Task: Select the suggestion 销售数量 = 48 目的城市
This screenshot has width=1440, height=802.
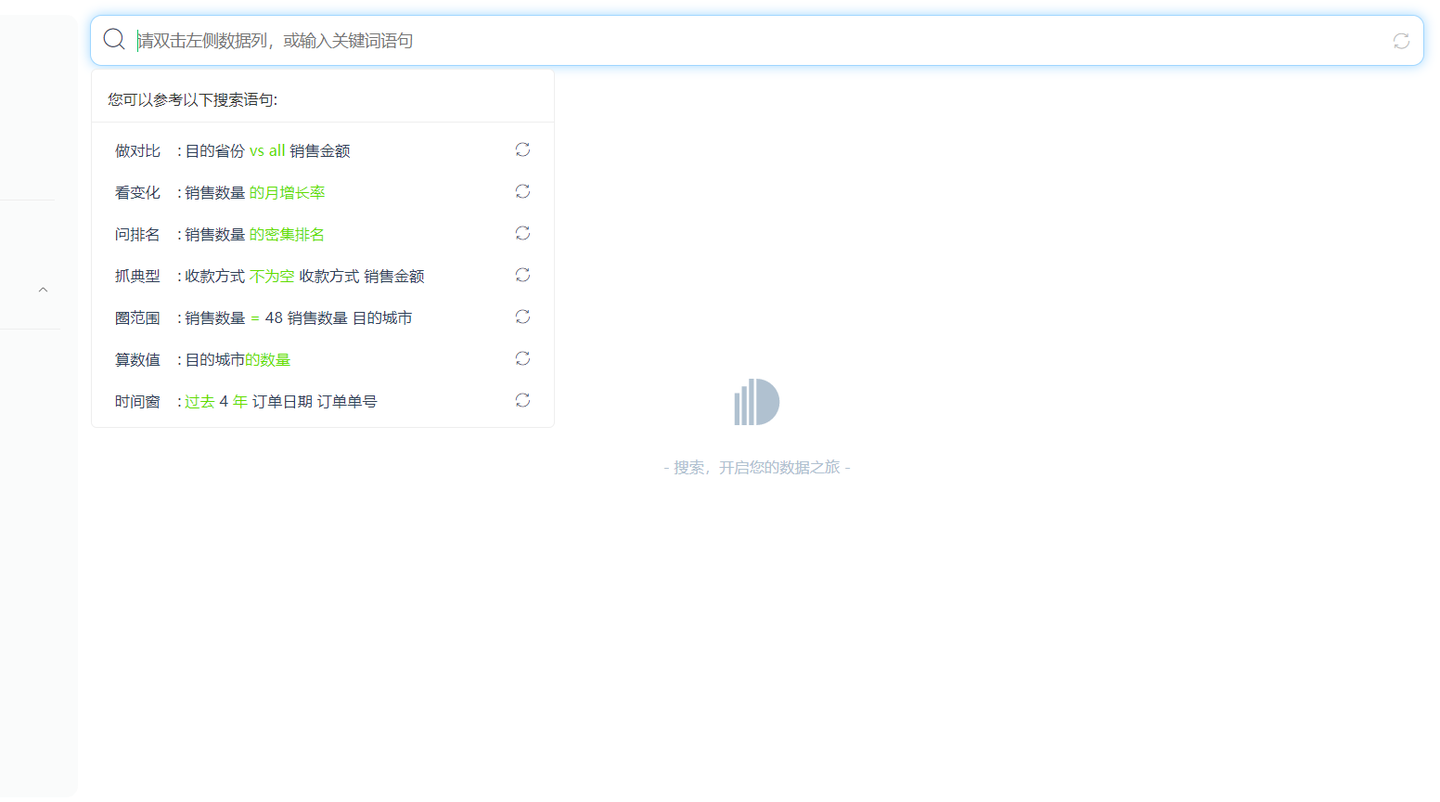Action: (295, 317)
